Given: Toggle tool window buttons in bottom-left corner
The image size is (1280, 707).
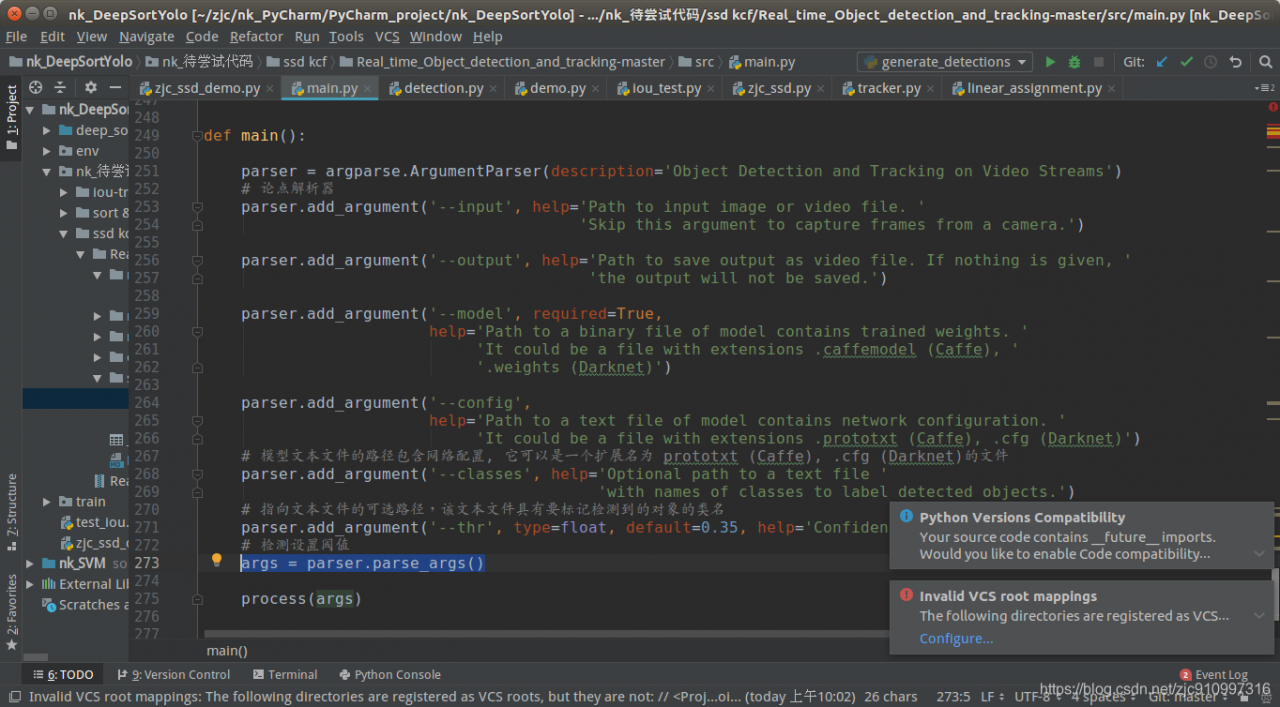Looking at the screenshot, I should pos(14,697).
